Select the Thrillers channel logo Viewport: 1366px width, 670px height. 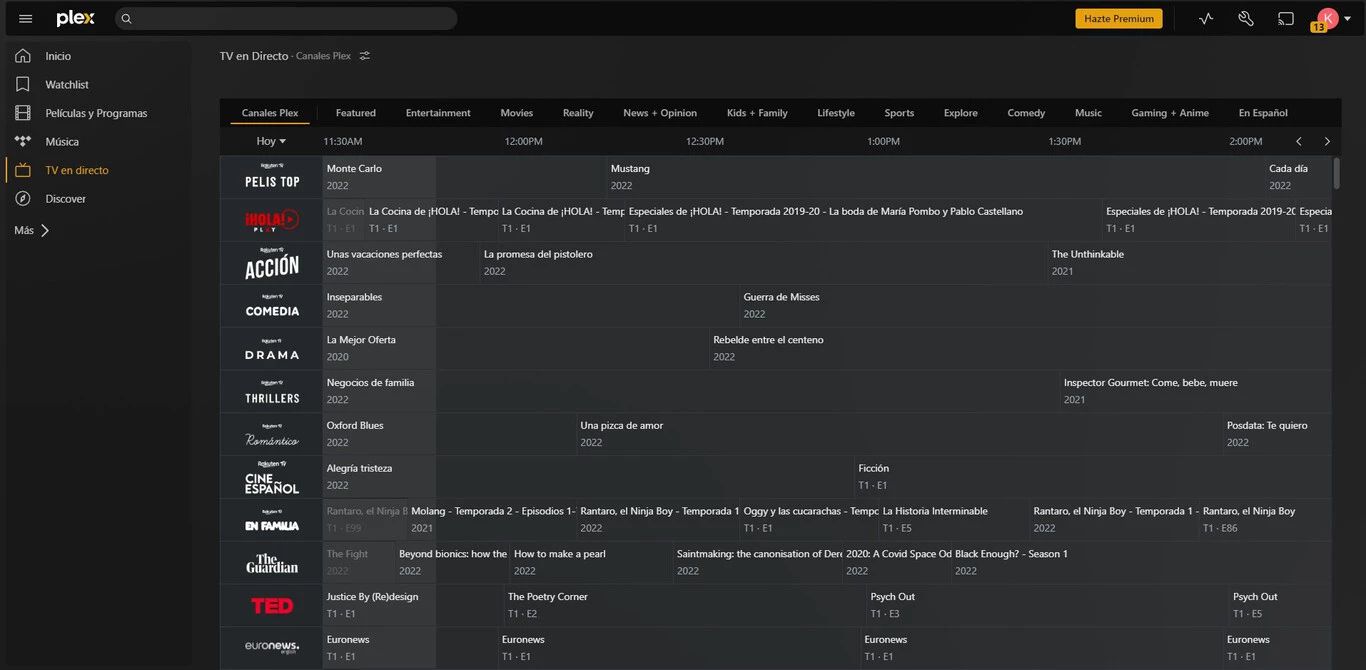pos(272,392)
